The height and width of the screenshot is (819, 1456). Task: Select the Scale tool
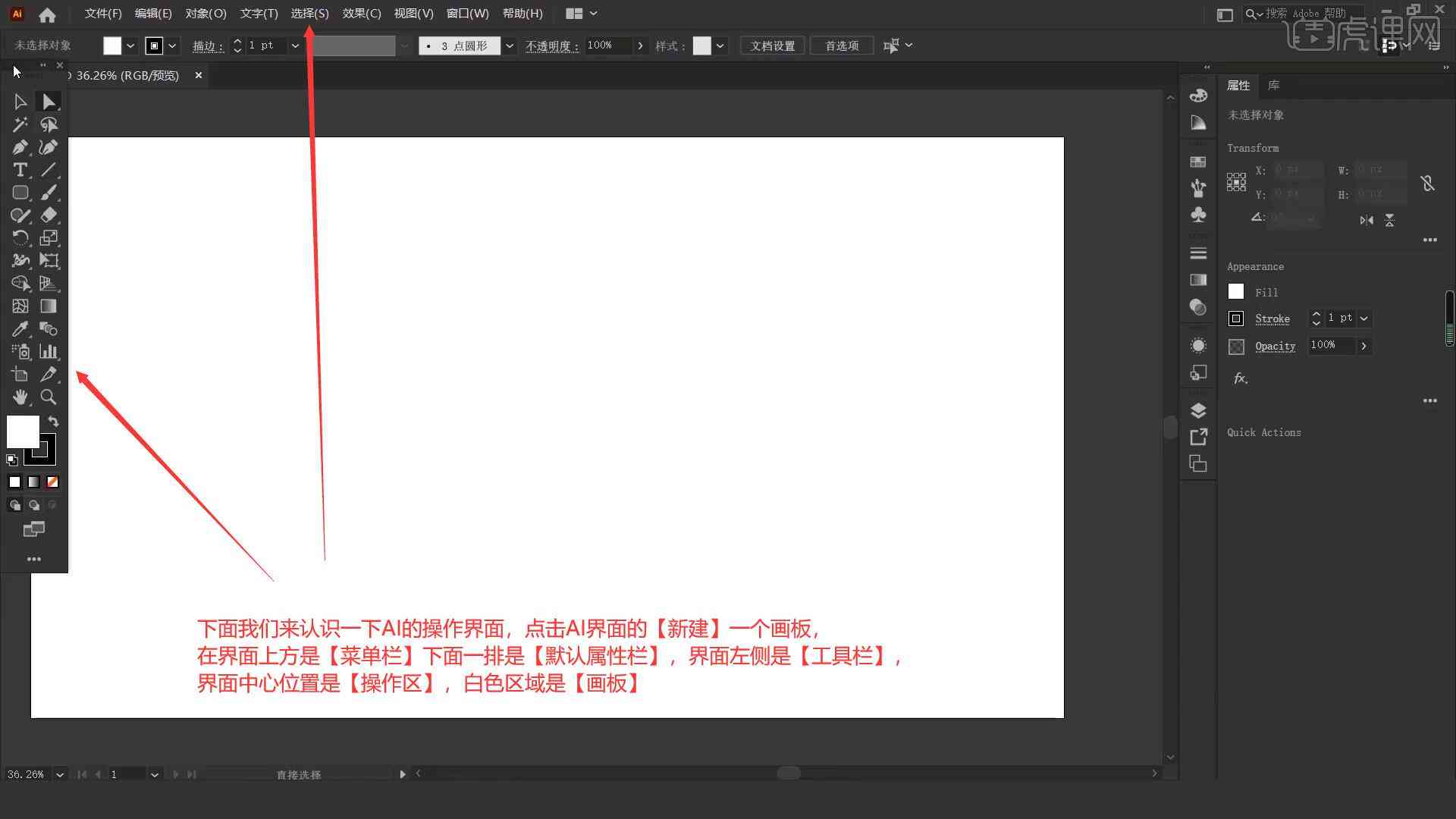pyautogui.click(x=48, y=237)
